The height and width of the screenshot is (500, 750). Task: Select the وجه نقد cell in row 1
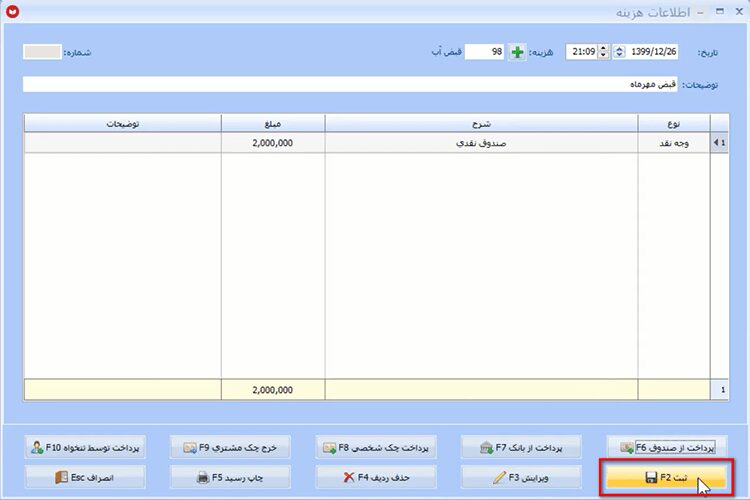point(673,143)
